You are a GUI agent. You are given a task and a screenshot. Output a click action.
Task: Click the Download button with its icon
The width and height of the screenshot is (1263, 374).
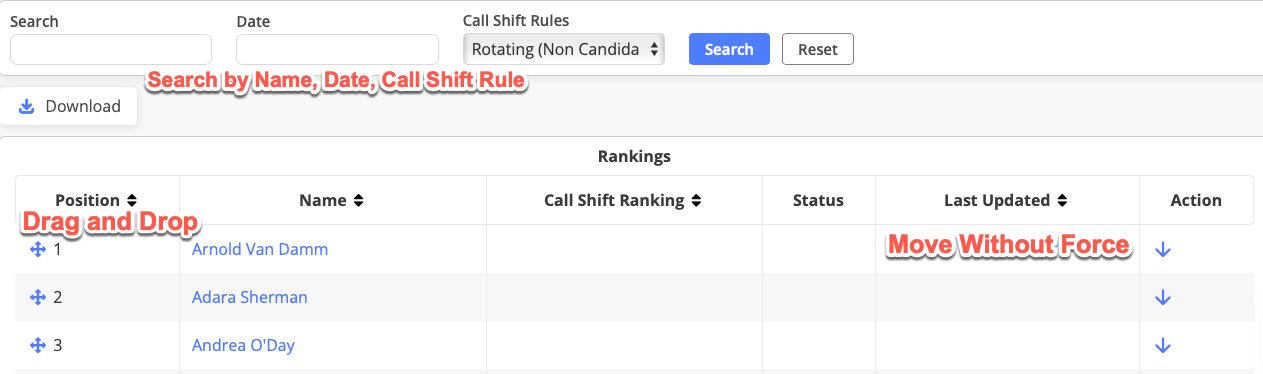pos(69,106)
